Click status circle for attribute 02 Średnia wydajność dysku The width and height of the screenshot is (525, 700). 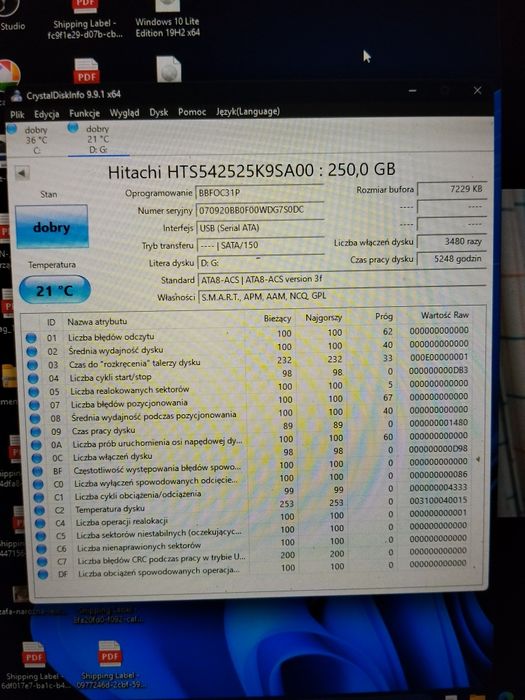(x=32, y=351)
